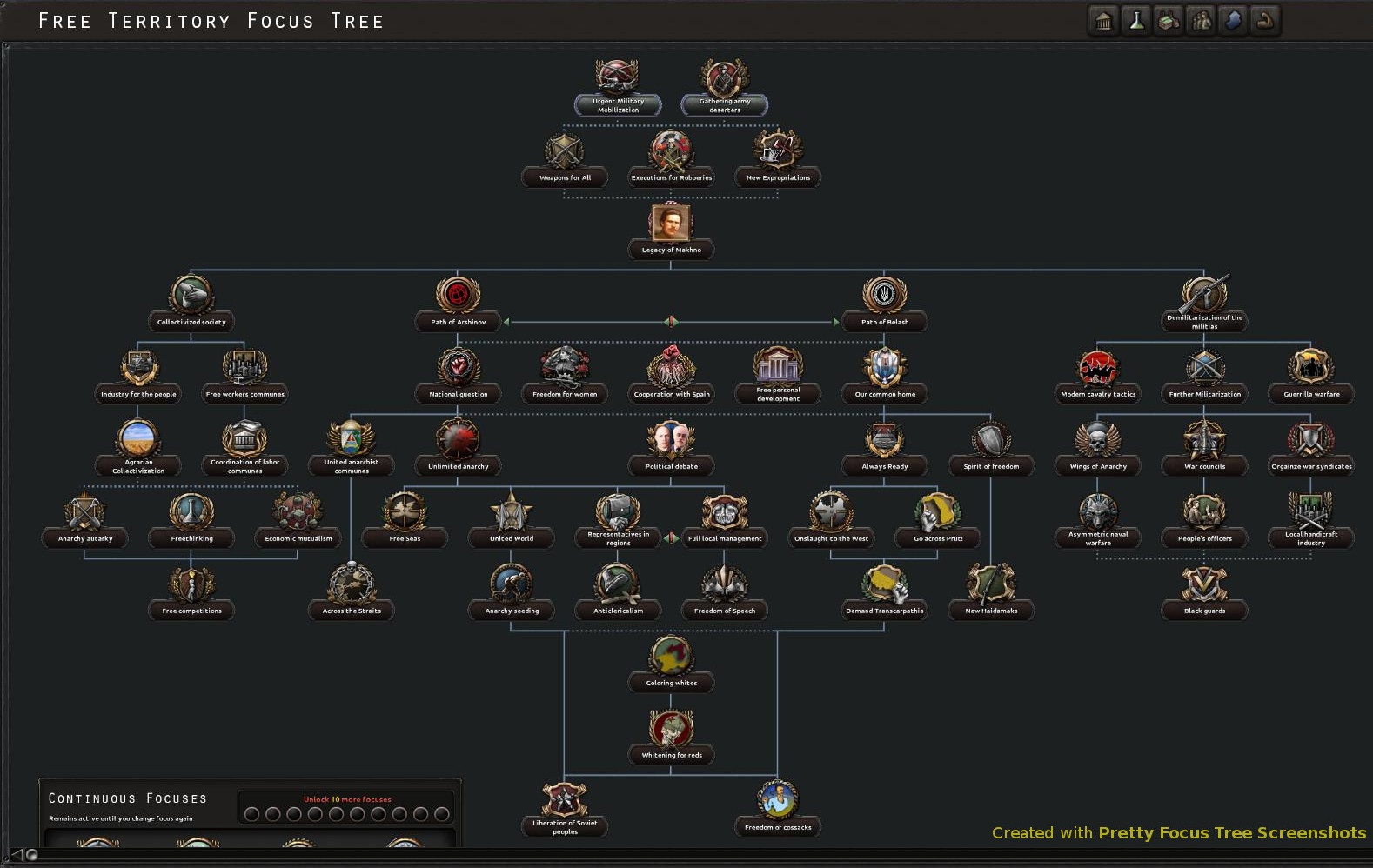Select the Urgent Military Mobilization focus
Screen dimensions: 1373x868
[x=618, y=88]
